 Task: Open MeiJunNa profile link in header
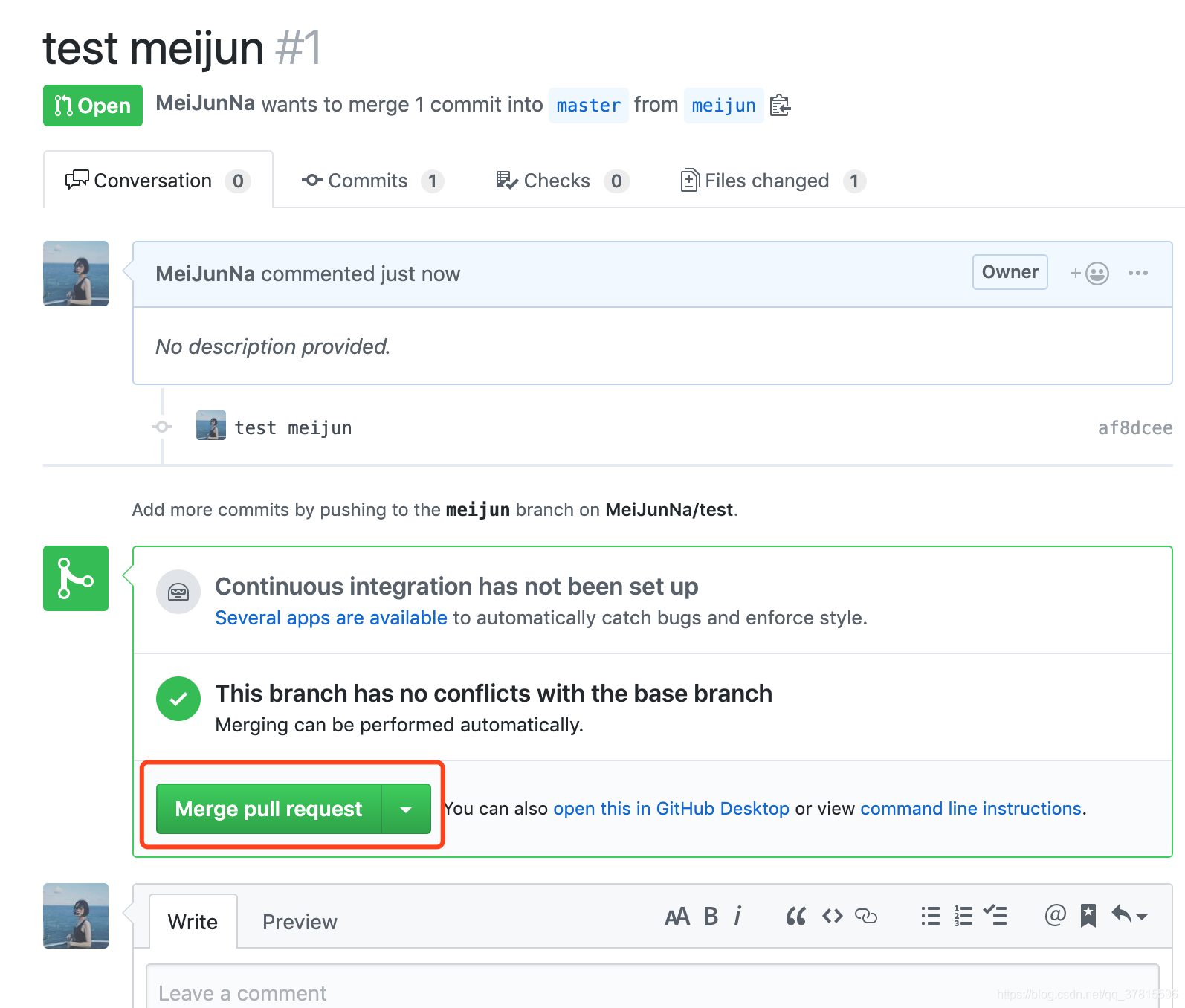tap(205, 103)
